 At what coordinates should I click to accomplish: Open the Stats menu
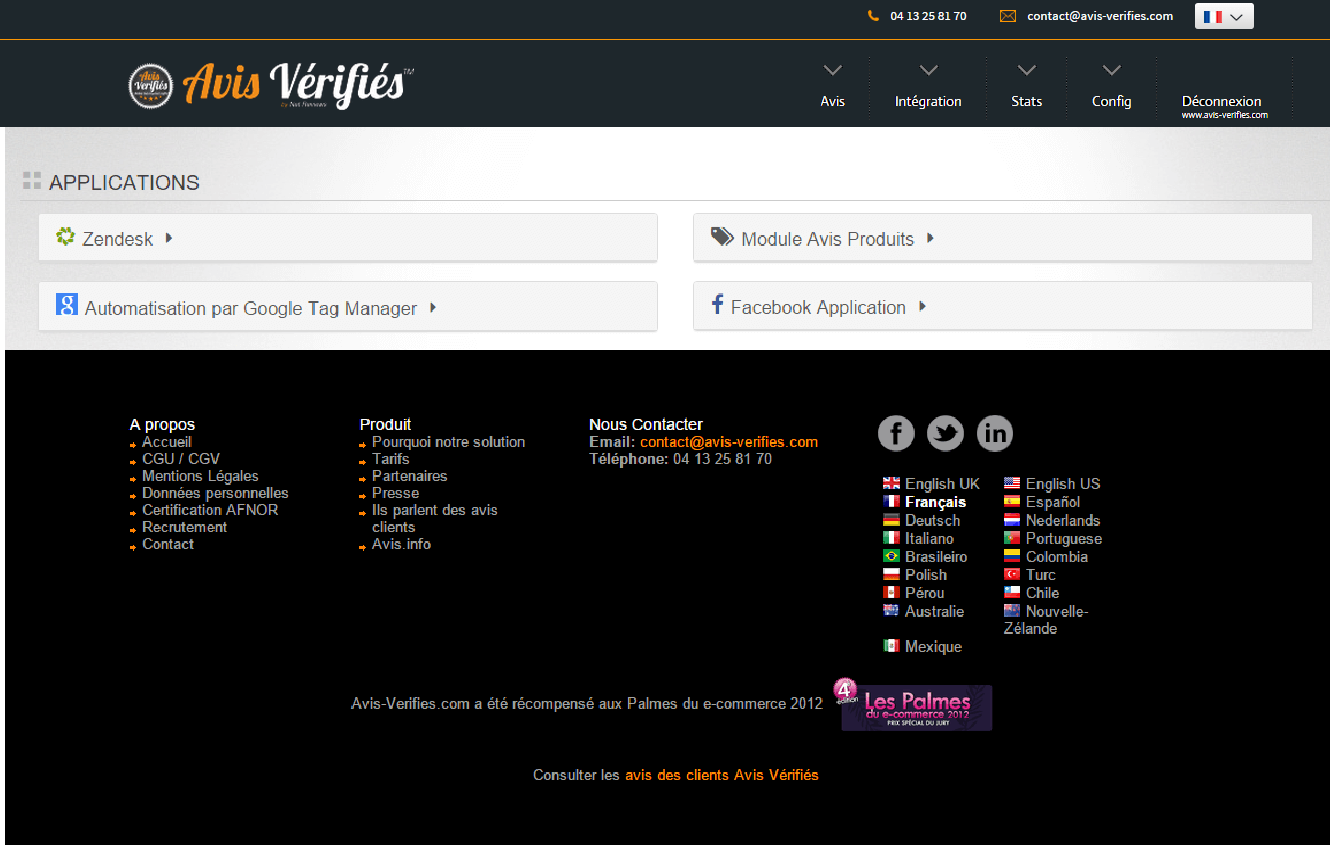click(x=1026, y=101)
